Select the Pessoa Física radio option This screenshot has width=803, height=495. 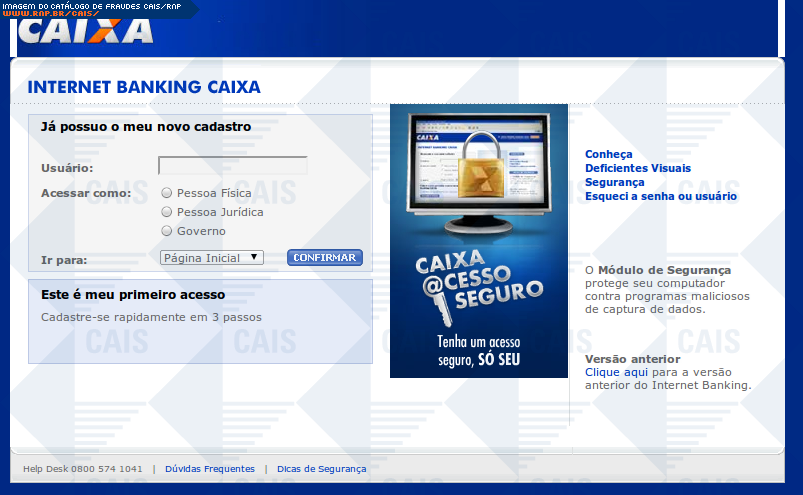pos(167,193)
